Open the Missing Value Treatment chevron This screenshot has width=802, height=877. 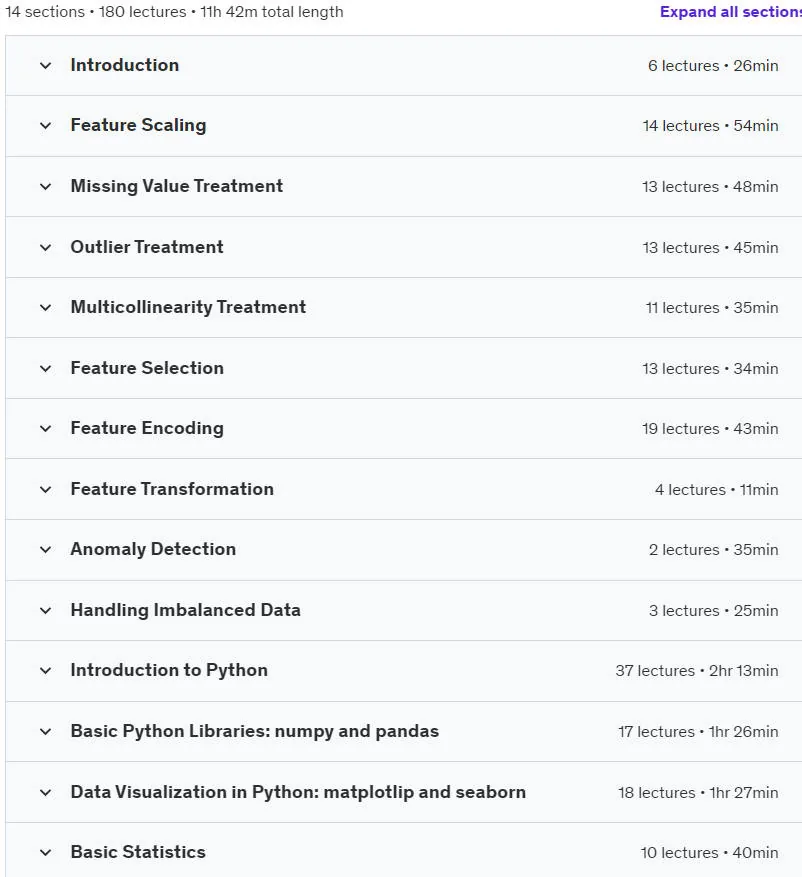tap(45, 187)
